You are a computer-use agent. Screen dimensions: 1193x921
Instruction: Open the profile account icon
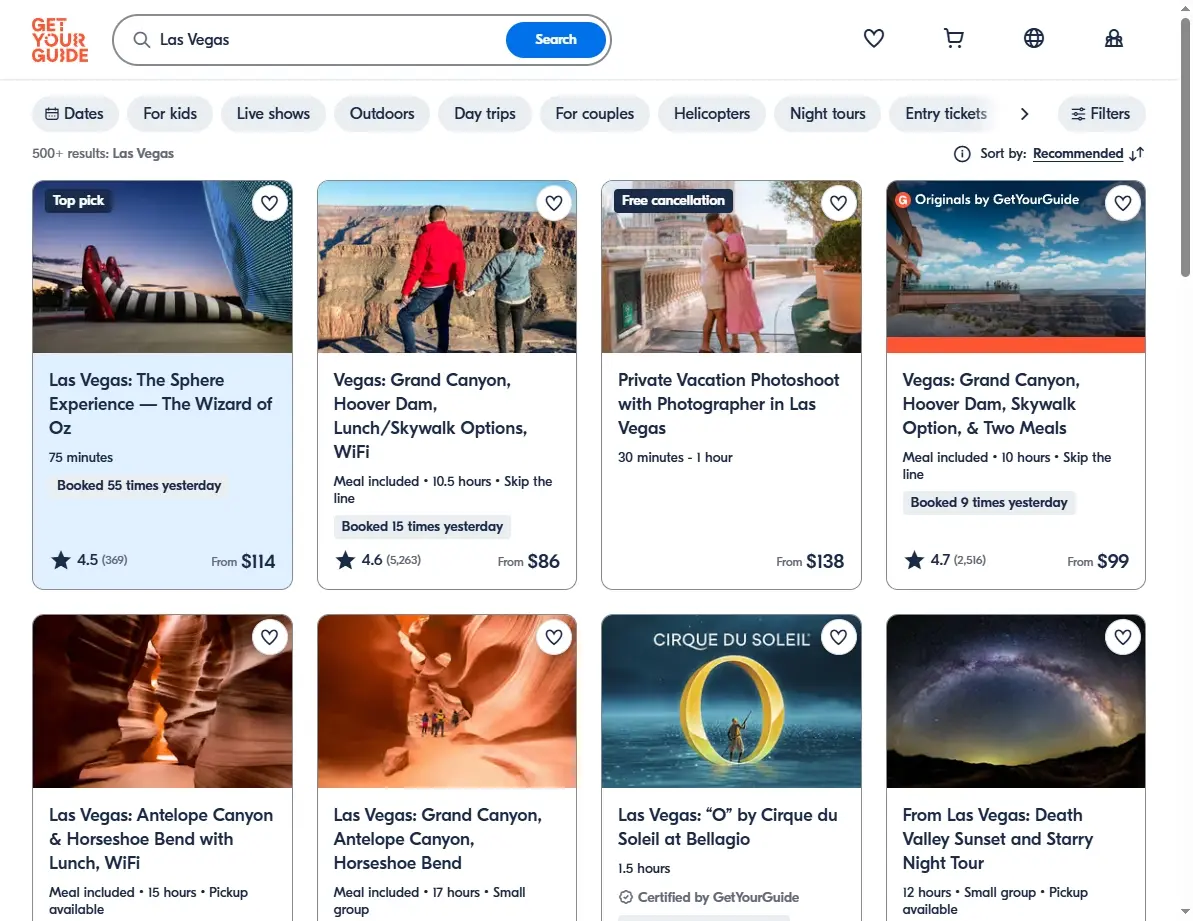click(x=1113, y=38)
